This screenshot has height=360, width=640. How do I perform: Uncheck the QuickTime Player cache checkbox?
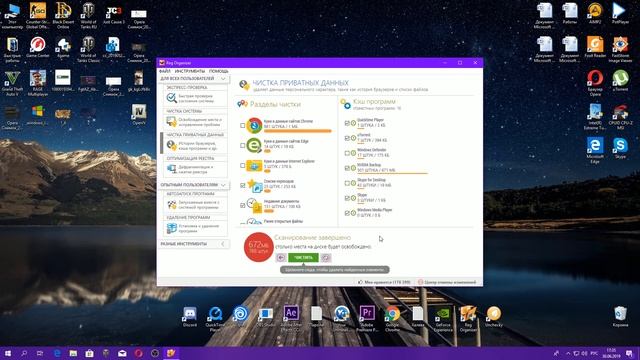point(347,123)
